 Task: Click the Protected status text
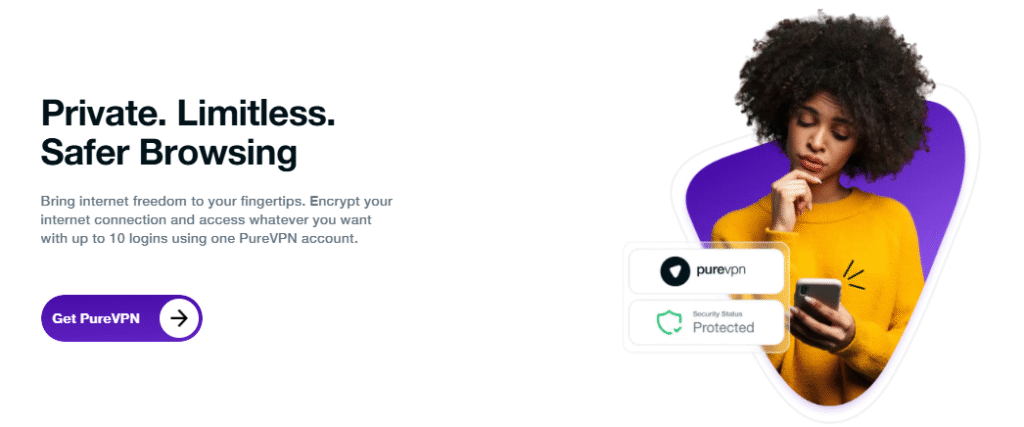point(723,328)
